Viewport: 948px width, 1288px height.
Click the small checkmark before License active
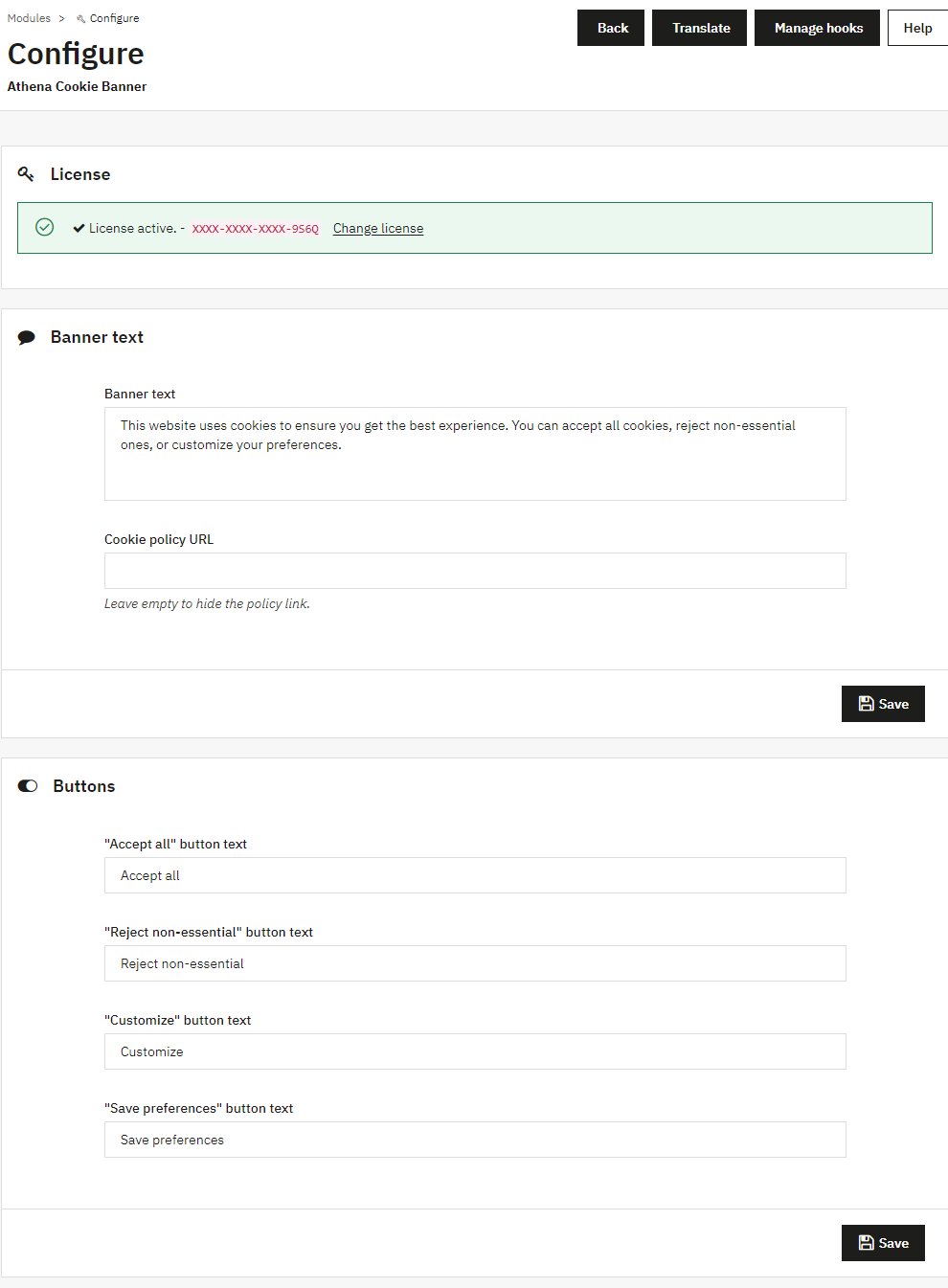tap(79, 228)
